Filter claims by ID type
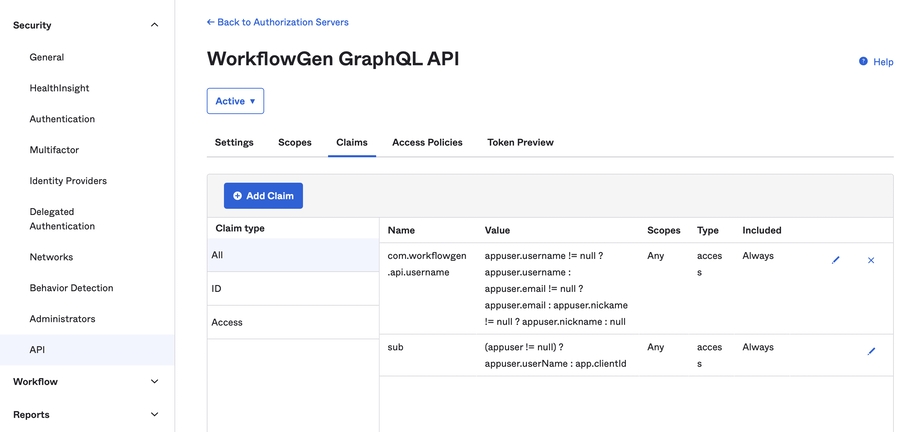The image size is (900, 432). [217, 289]
